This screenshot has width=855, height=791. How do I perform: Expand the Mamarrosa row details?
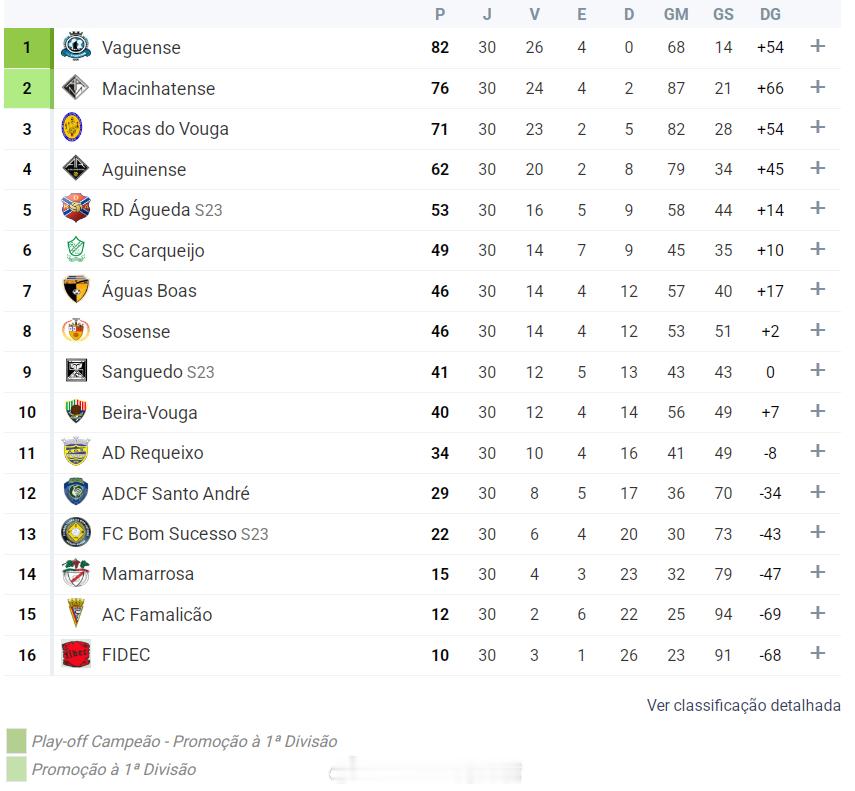(x=817, y=572)
